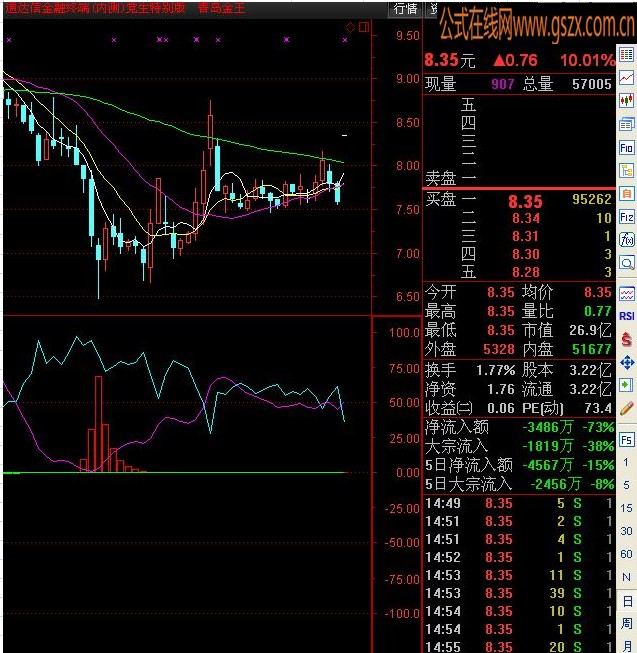Select the pencil drawing tool icon
The image size is (637, 653).
[x=627, y=408]
